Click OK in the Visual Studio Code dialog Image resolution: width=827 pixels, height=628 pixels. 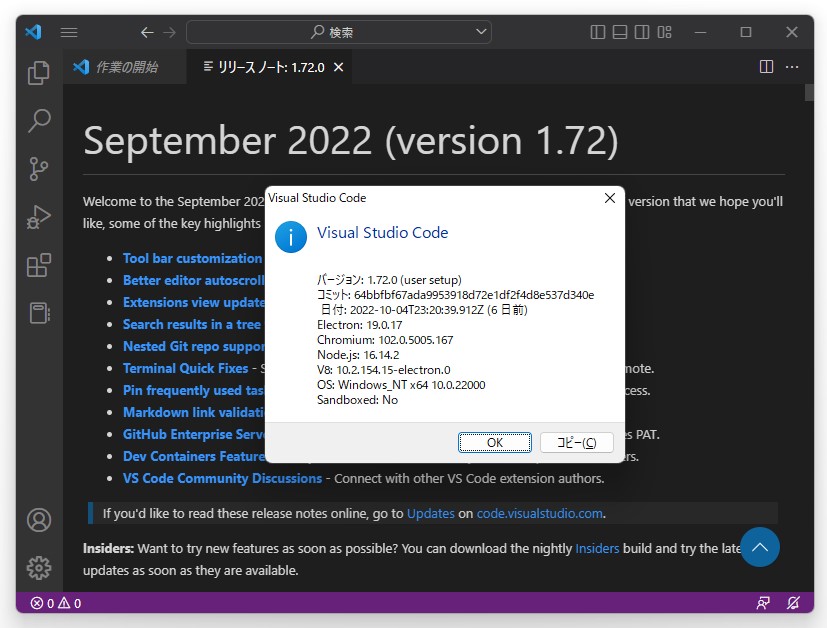tap(495, 442)
